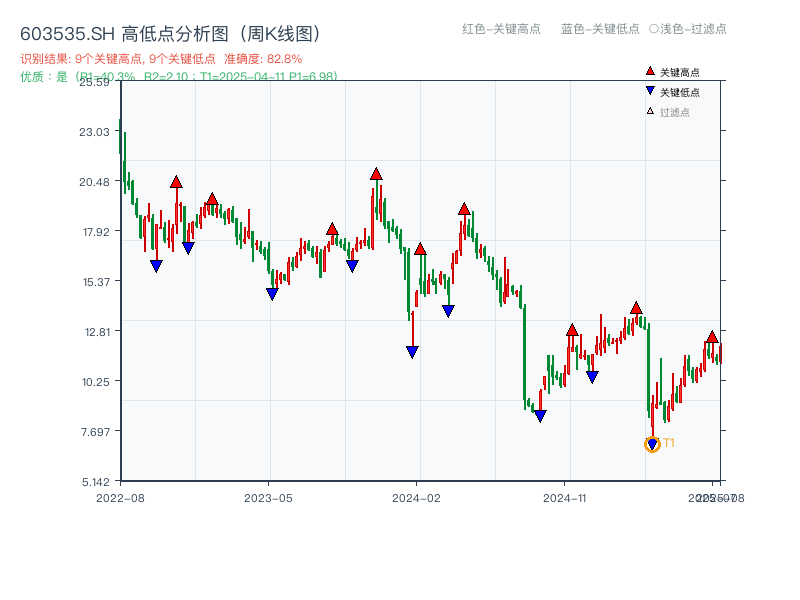
Task: Click the first red triangle marker near 2022-08
Action: 177,182
